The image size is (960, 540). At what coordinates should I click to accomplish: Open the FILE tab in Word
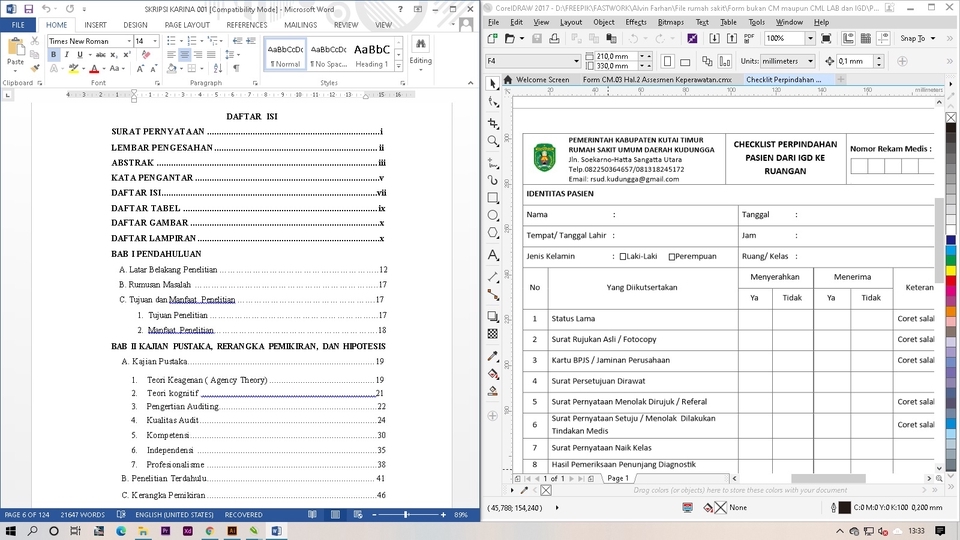tap(18, 25)
